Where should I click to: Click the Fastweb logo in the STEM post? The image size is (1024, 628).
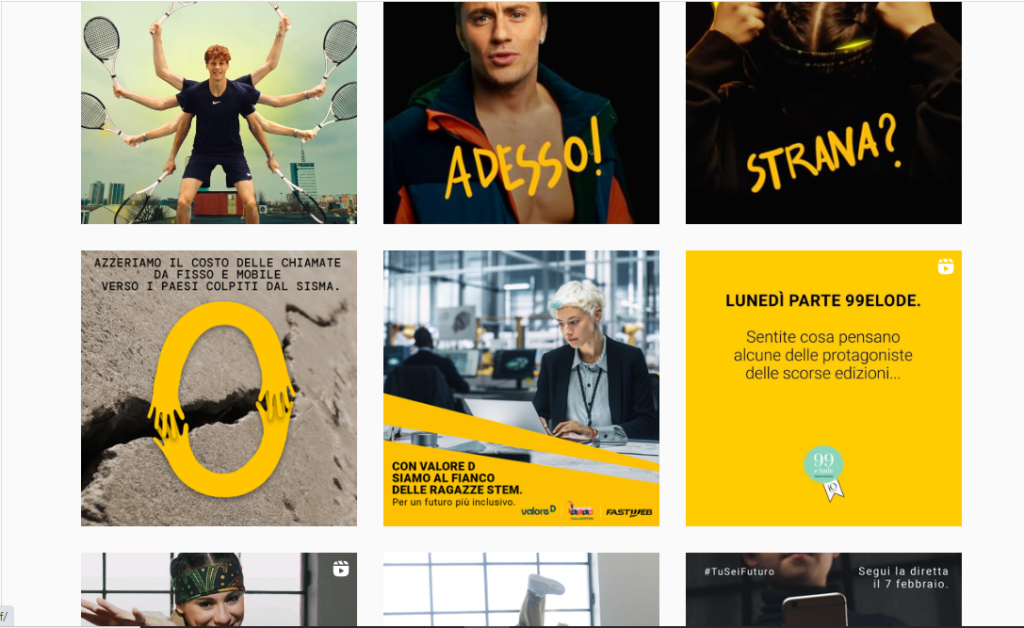point(629,512)
